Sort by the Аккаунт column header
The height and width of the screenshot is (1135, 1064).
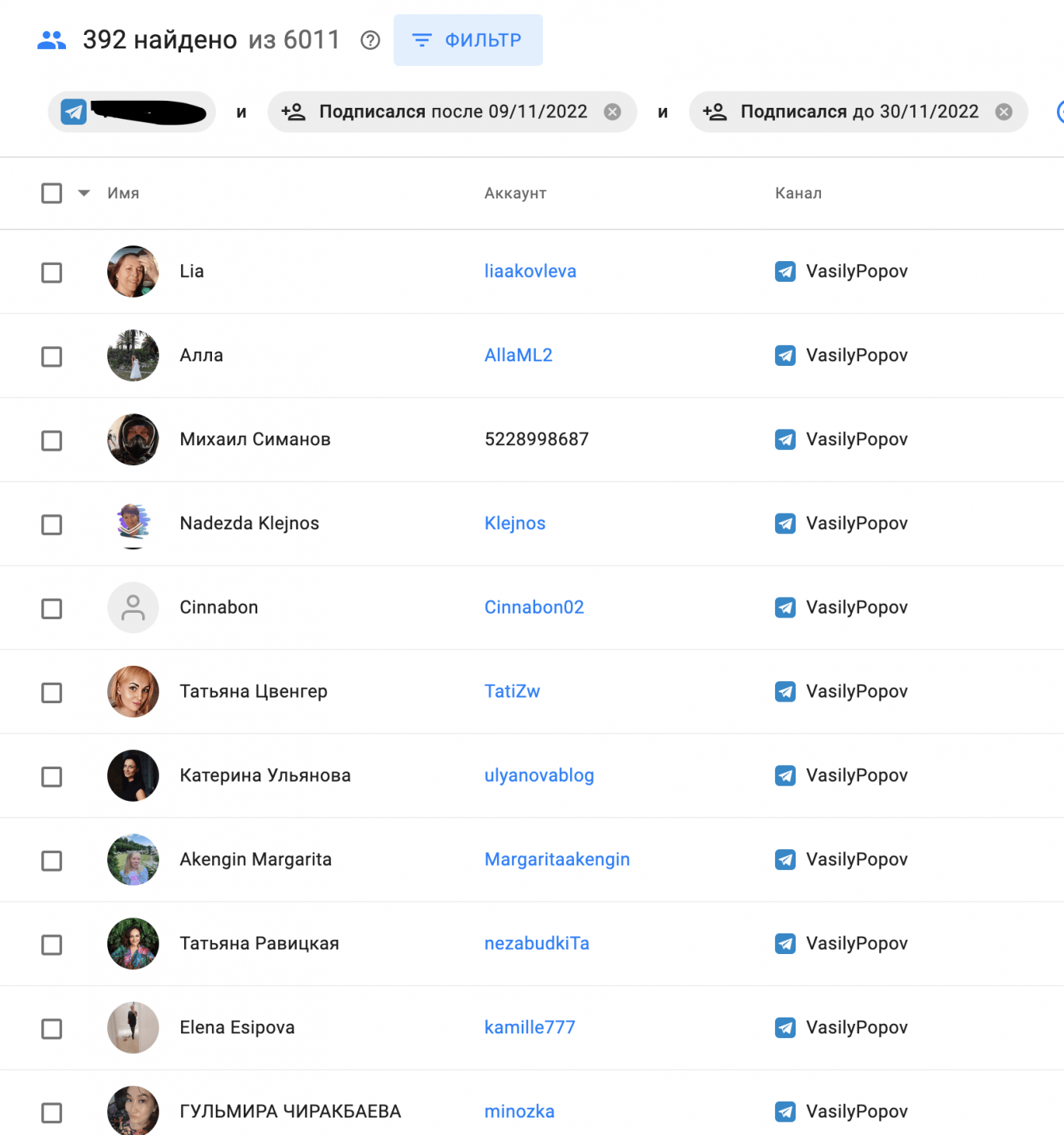(515, 193)
